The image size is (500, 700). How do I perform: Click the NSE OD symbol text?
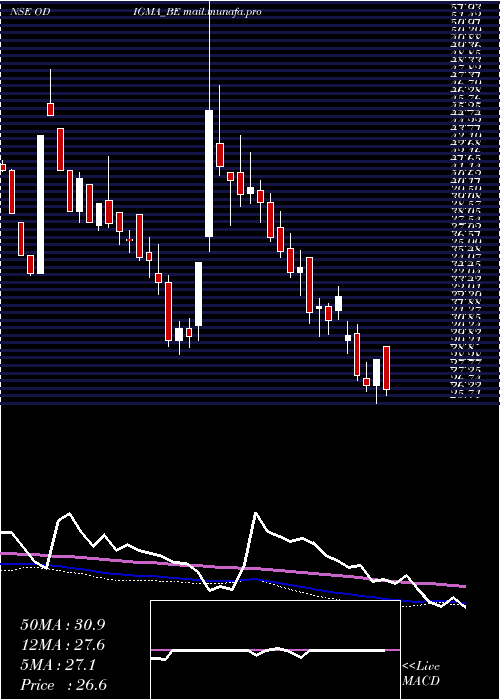coord(29,12)
